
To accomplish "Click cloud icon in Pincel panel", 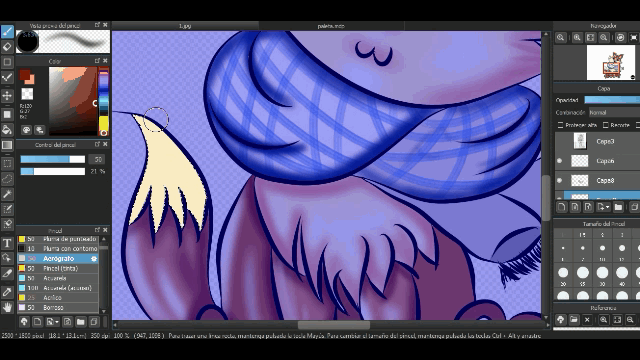I will tap(24, 322).
